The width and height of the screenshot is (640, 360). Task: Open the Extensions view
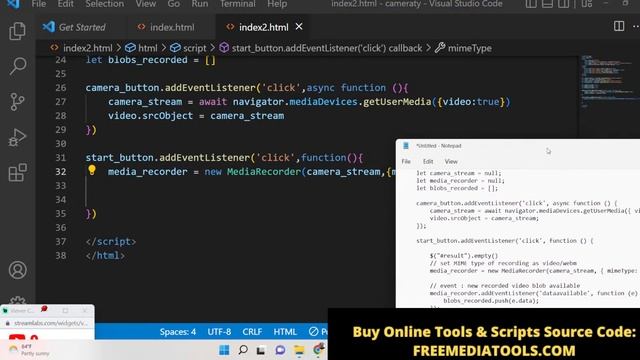pos(18,173)
